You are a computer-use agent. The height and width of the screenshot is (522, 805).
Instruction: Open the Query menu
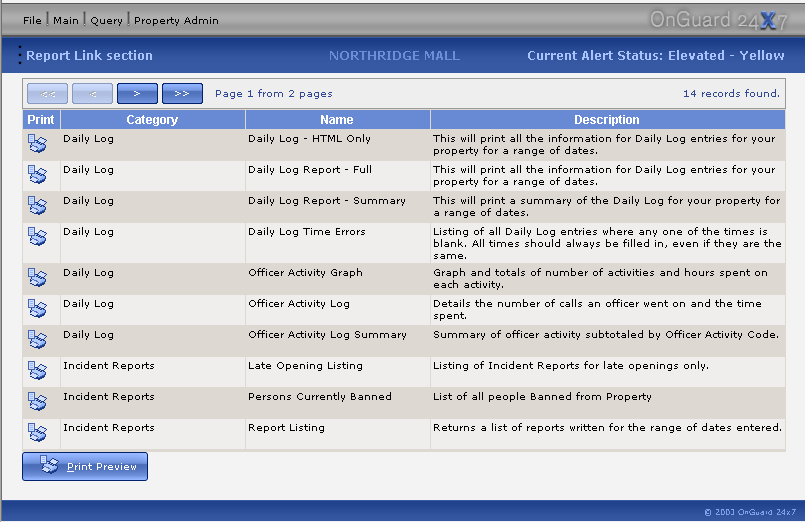(x=106, y=21)
